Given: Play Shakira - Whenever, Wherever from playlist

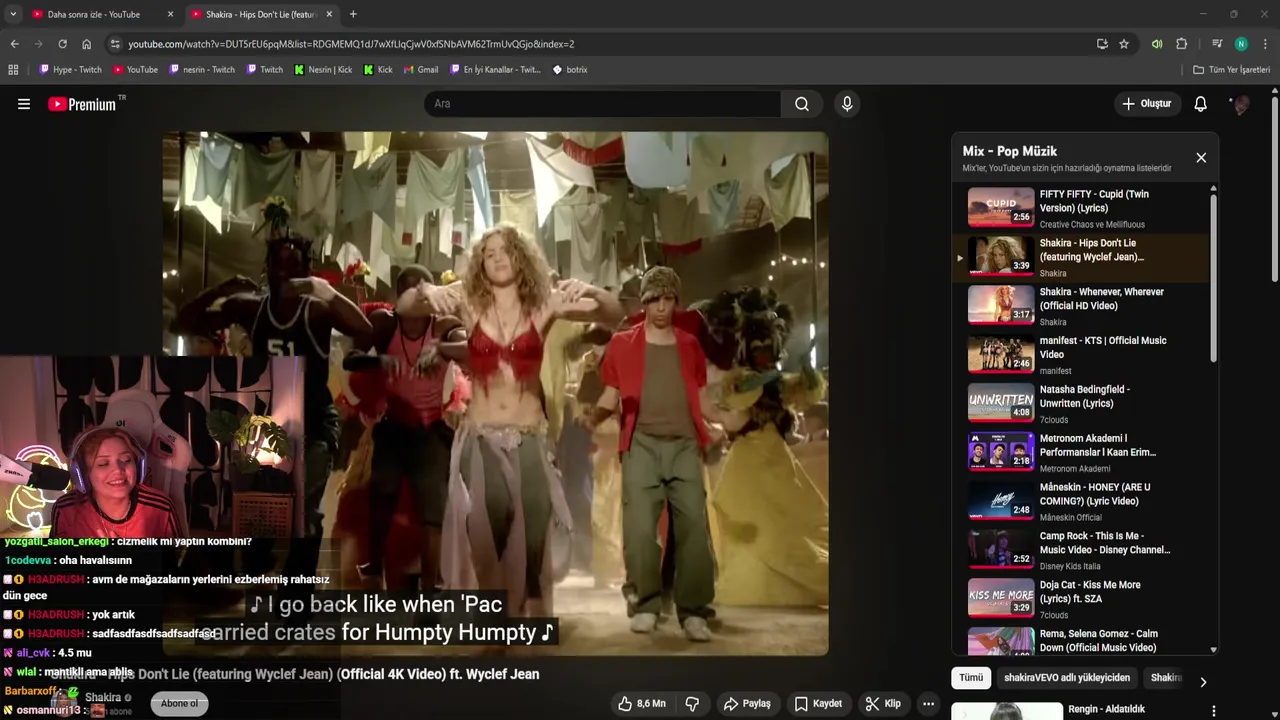Looking at the screenshot, I should (x=1080, y=306).
